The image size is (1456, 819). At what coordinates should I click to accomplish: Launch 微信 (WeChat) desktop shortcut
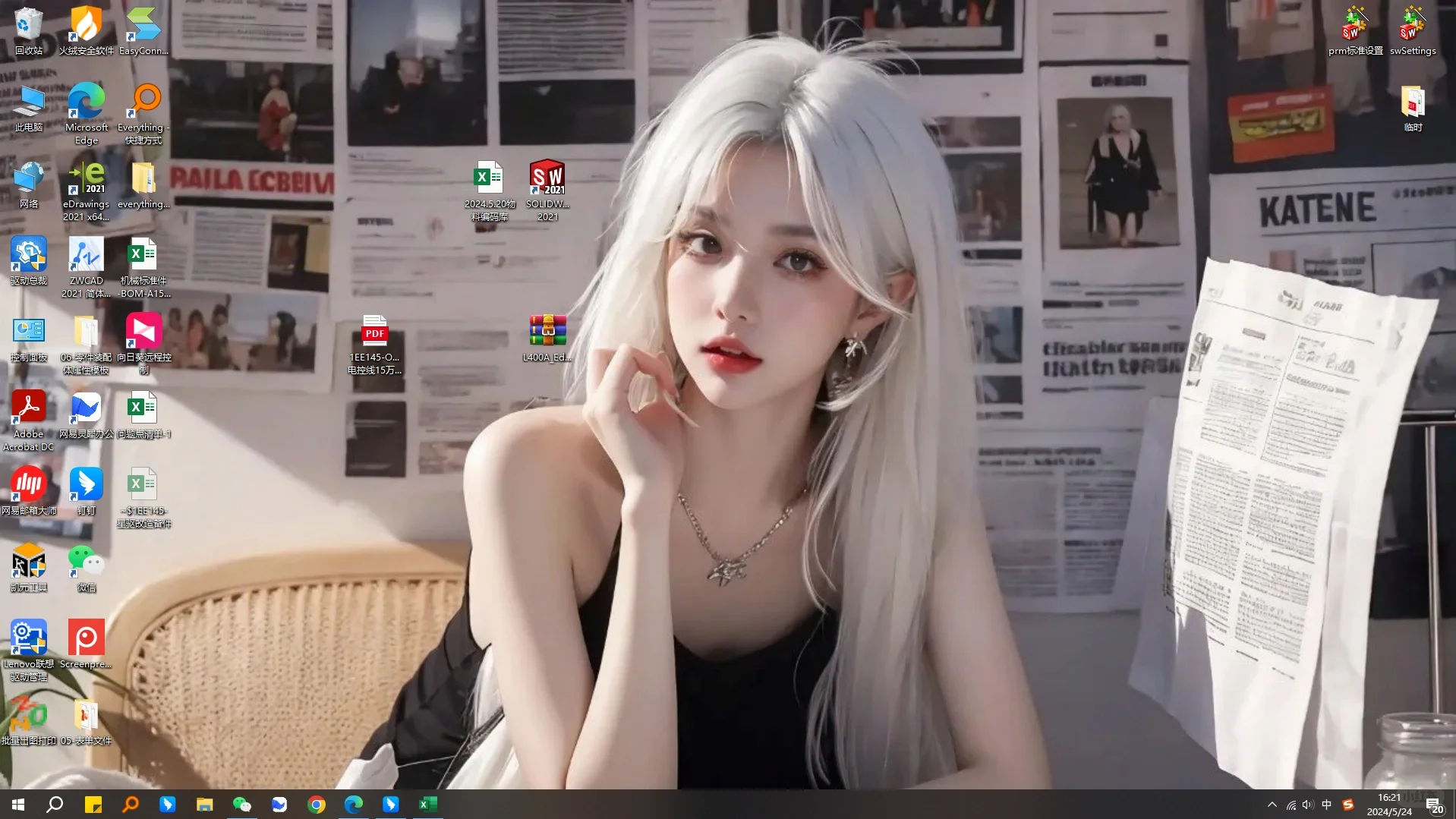pyautogui.click(x=86, y=568)
